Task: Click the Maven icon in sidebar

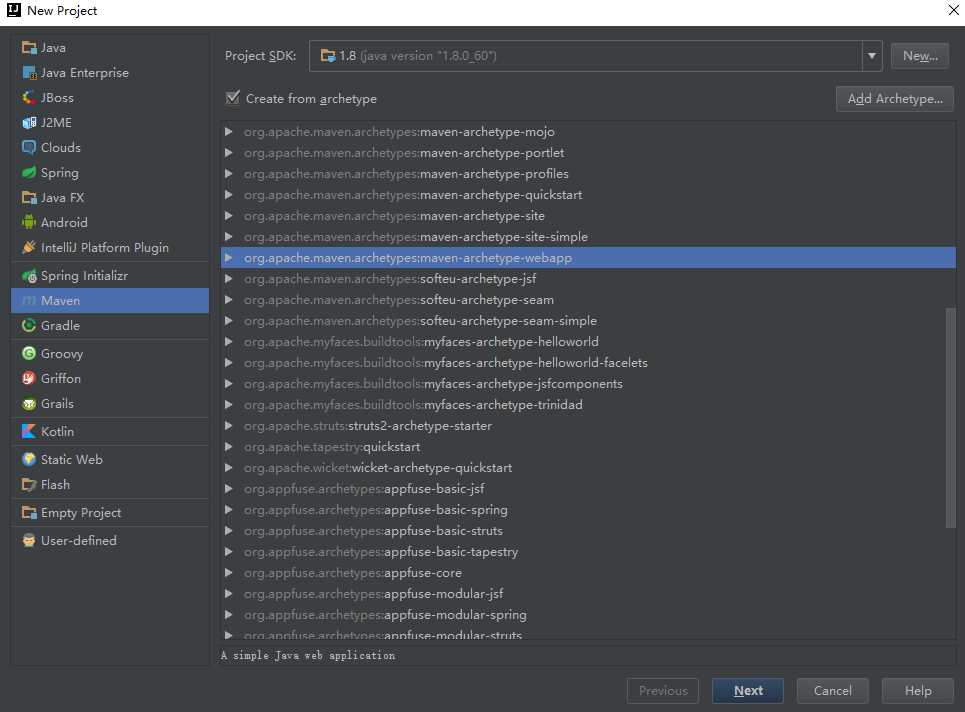Action: (29, 300)
